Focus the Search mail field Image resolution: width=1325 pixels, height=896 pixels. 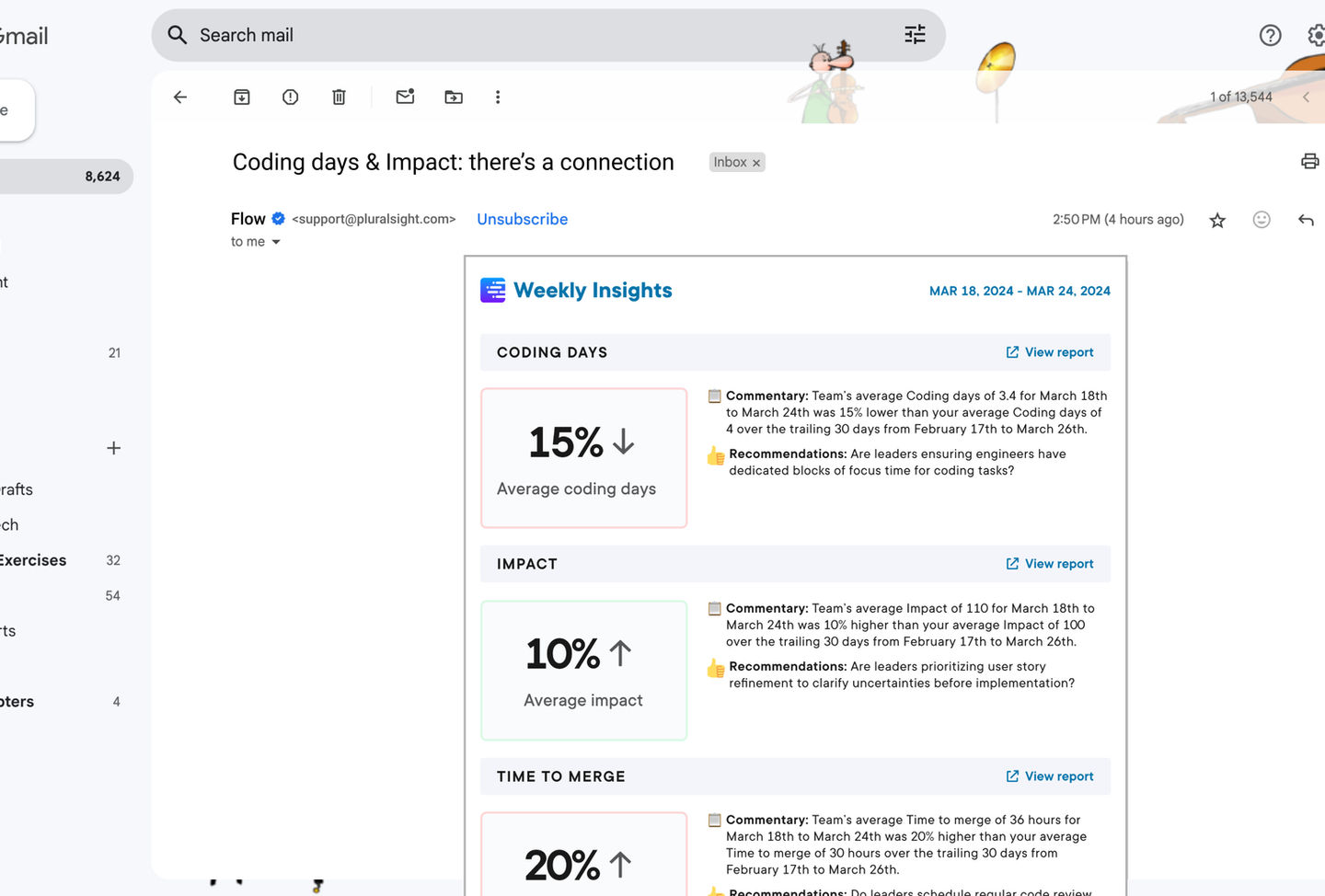tap(547, 35)
